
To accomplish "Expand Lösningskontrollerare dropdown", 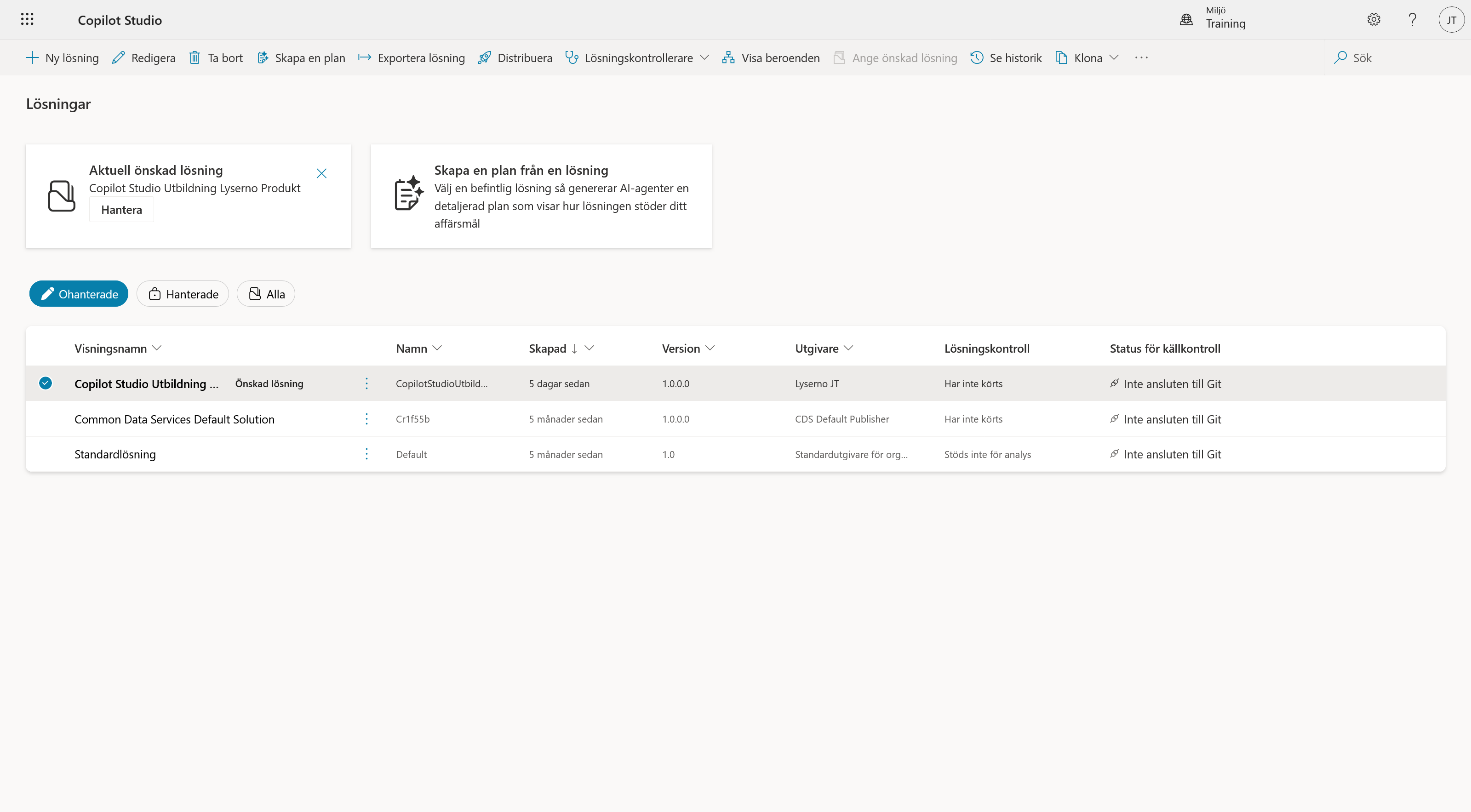I will tap(704, 57).
